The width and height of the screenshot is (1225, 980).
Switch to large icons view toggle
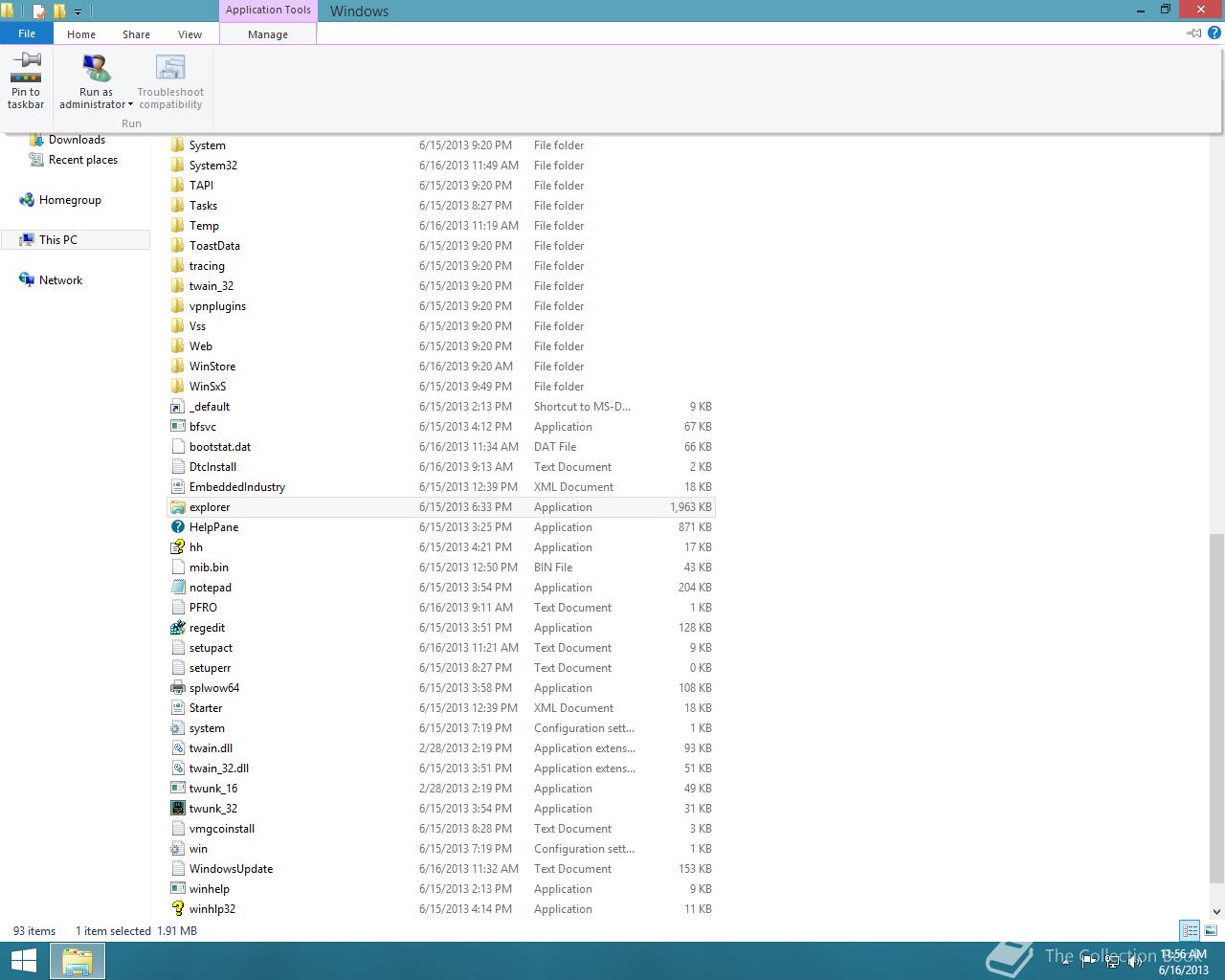(x=1211, y=930)
